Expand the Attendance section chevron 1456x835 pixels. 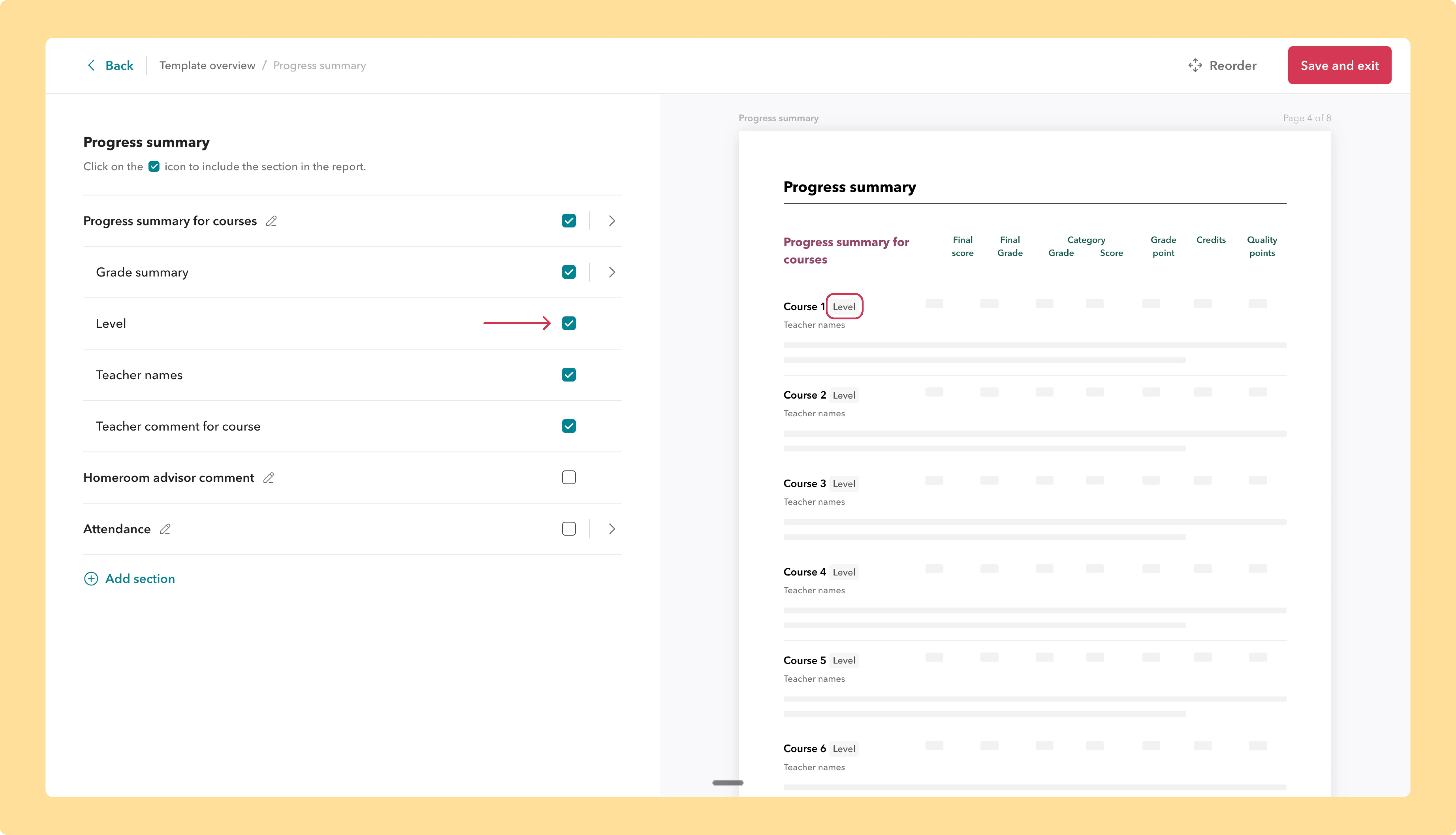point(612,529)
